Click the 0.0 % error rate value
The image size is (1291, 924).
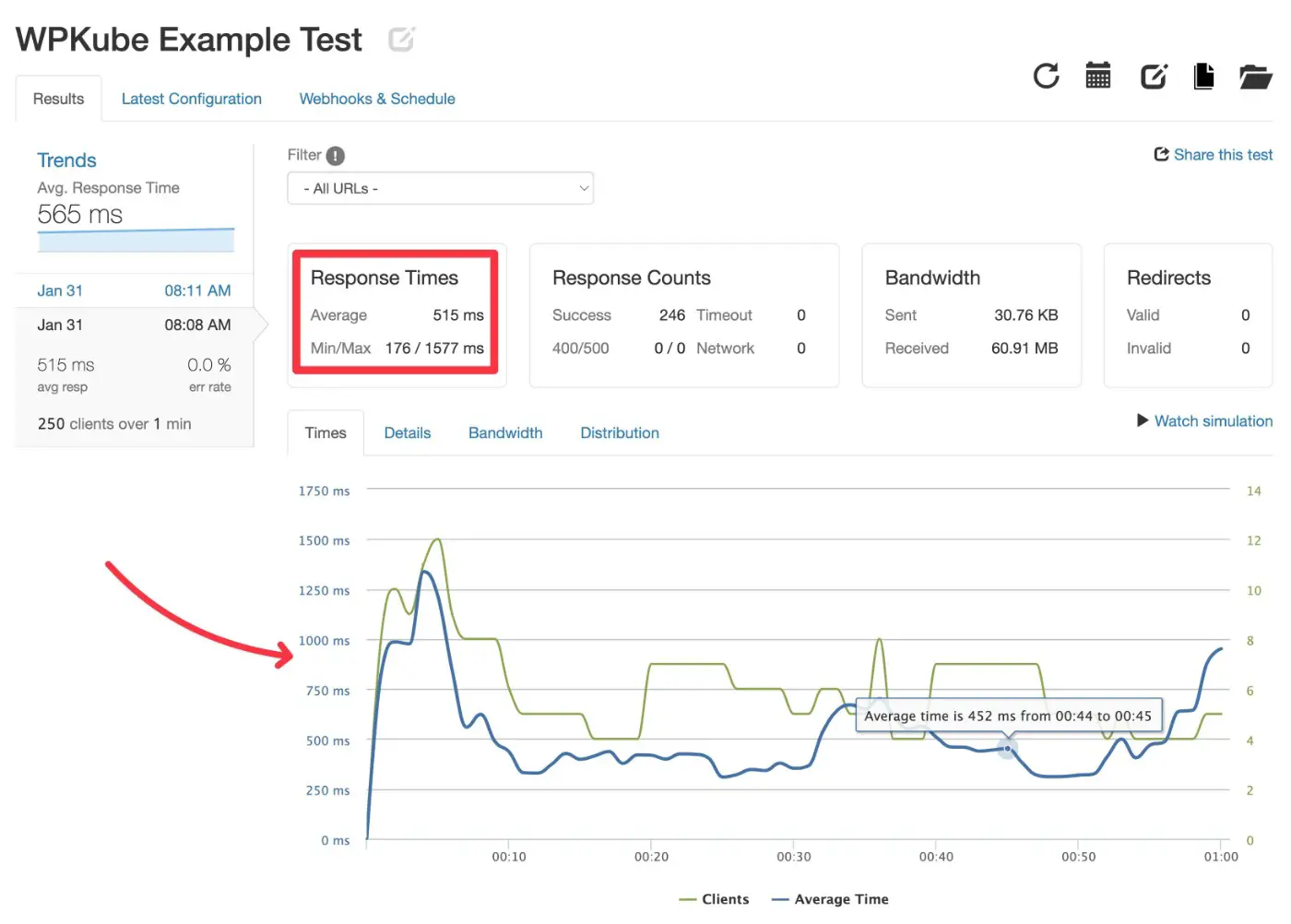[209, 365]
